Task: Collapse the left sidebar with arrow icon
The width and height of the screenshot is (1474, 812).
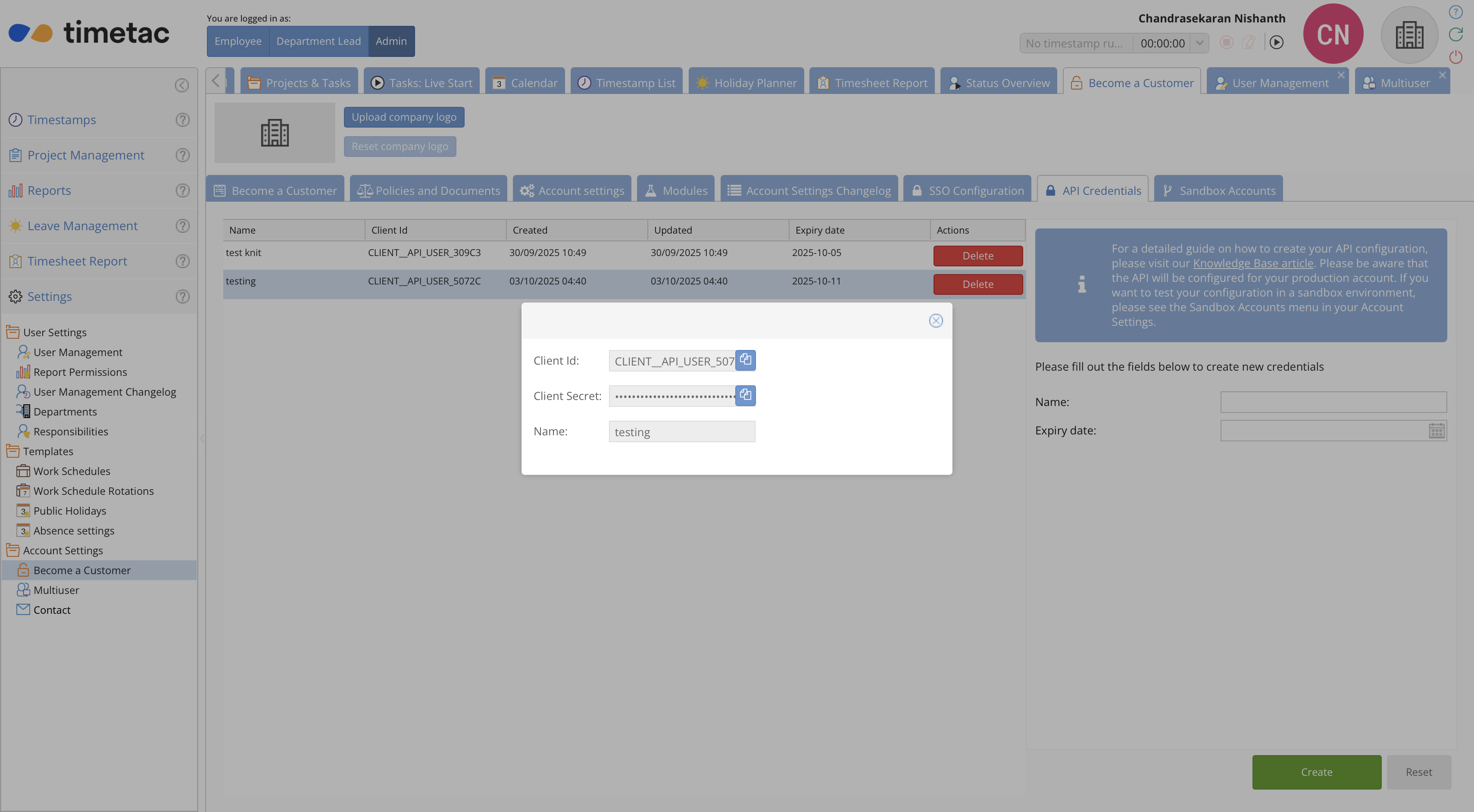Action: tap(181, 85)
